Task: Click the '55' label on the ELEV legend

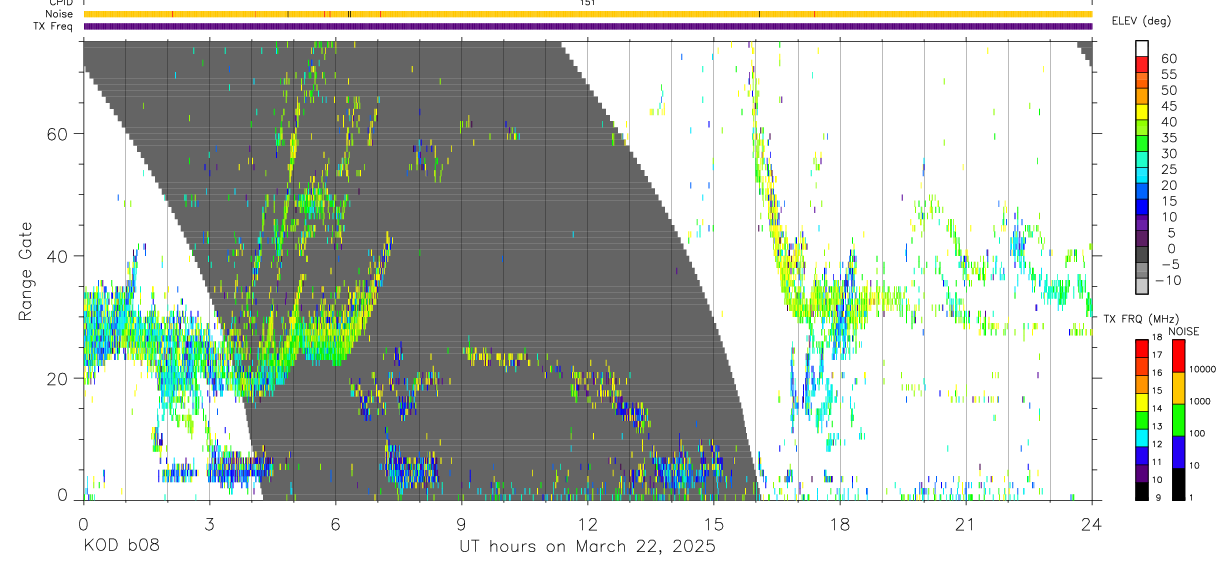Action: click(x=1167, y=74)
